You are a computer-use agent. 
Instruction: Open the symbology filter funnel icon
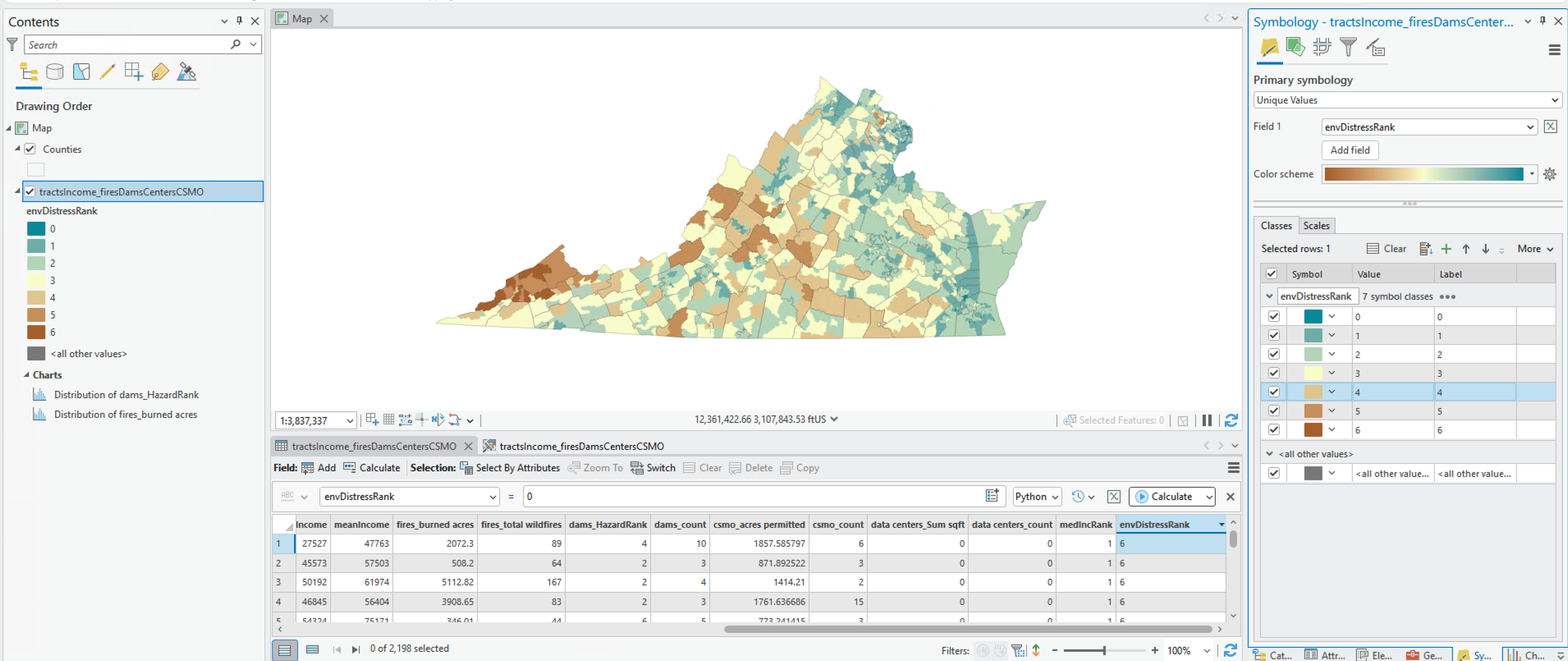click(x=1348, y=48)
